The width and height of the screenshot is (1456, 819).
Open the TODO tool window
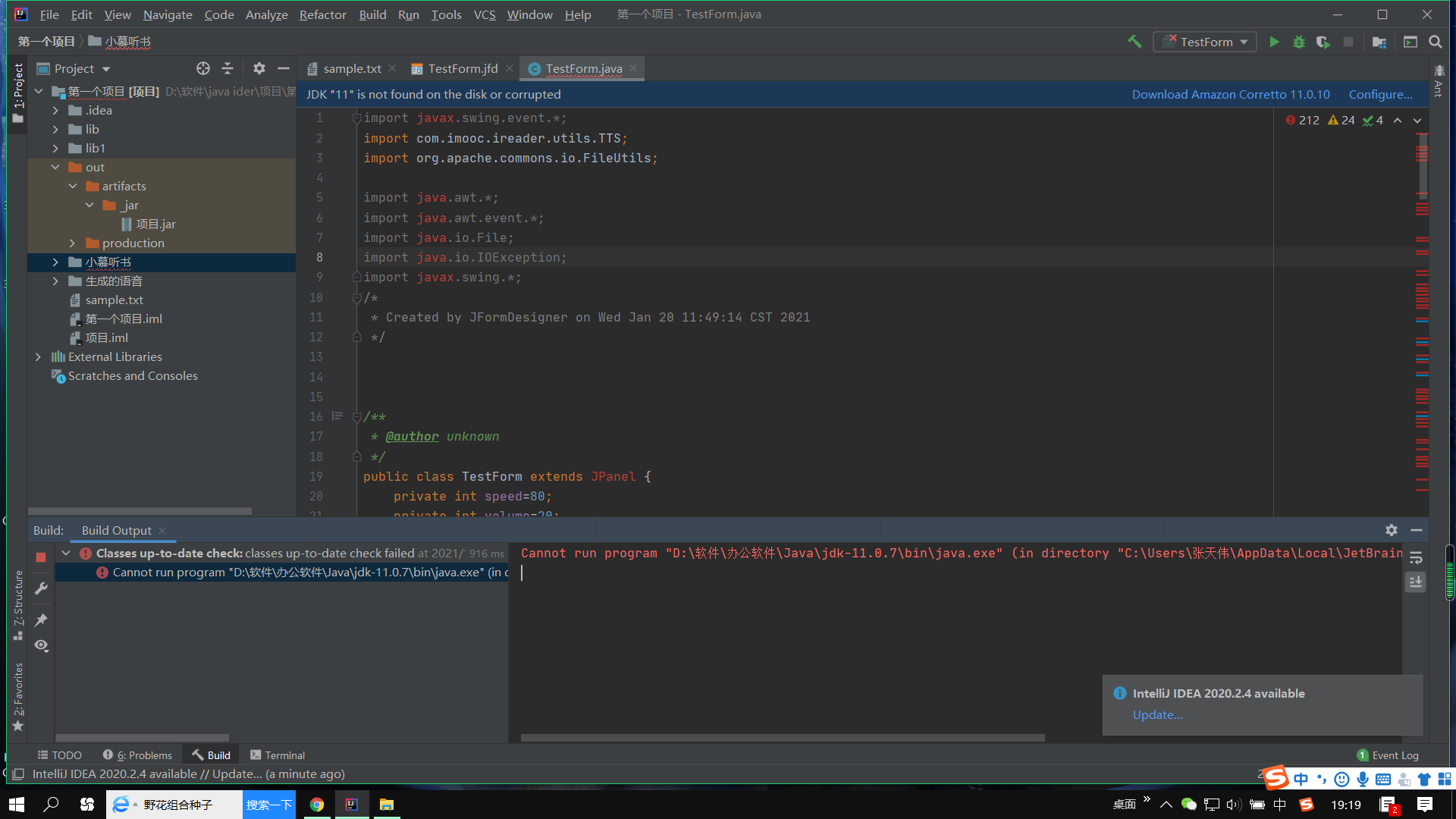coord(60,755)
